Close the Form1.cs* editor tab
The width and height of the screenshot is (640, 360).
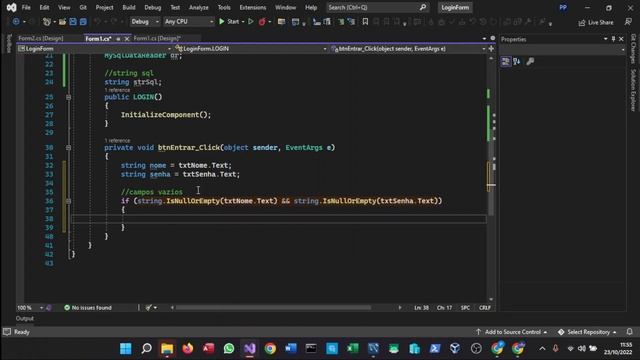coord(127,39)
